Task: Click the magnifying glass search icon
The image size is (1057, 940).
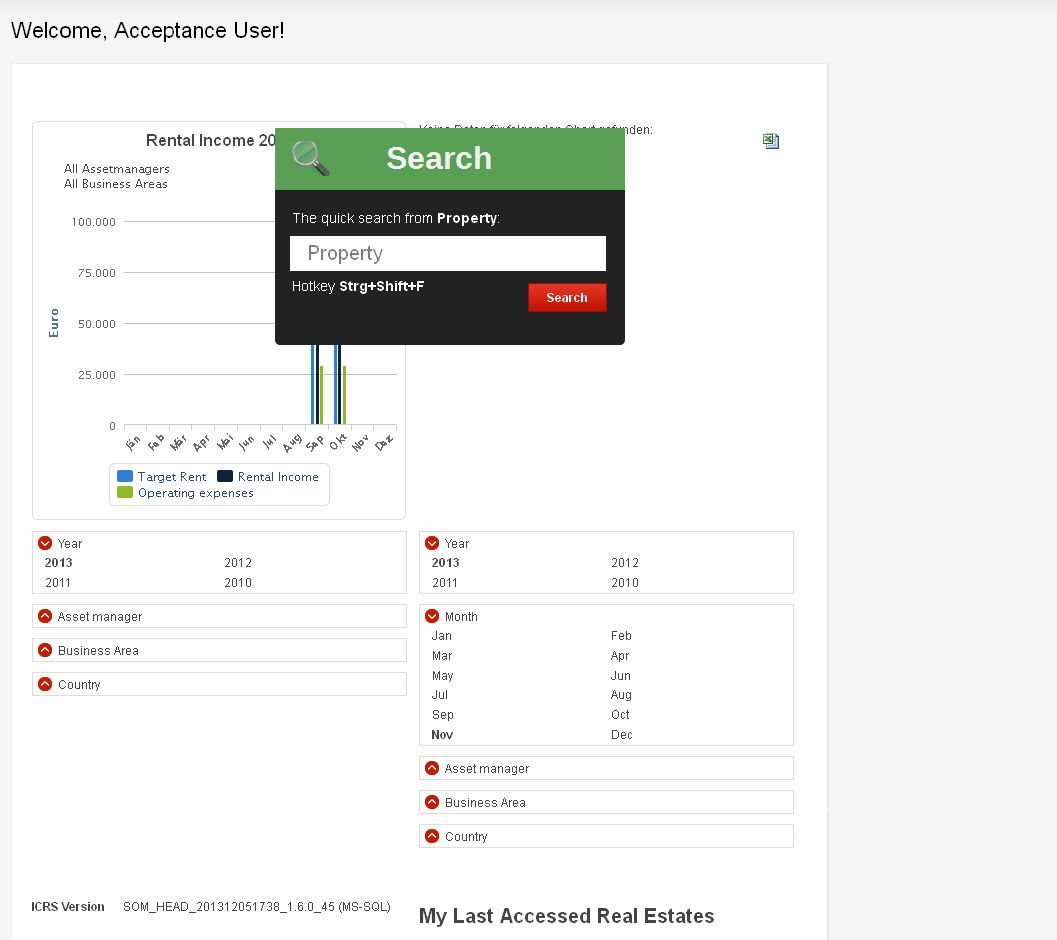Action: [x=310, y=158]
